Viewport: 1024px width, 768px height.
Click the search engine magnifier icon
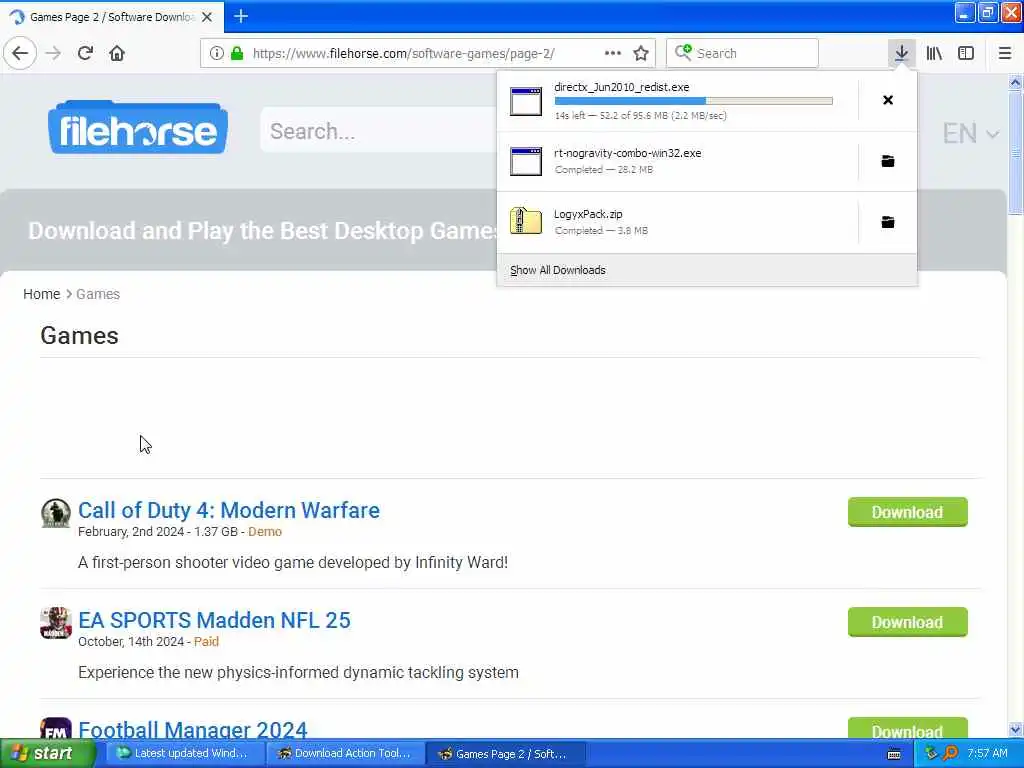(x=683, y=53)
